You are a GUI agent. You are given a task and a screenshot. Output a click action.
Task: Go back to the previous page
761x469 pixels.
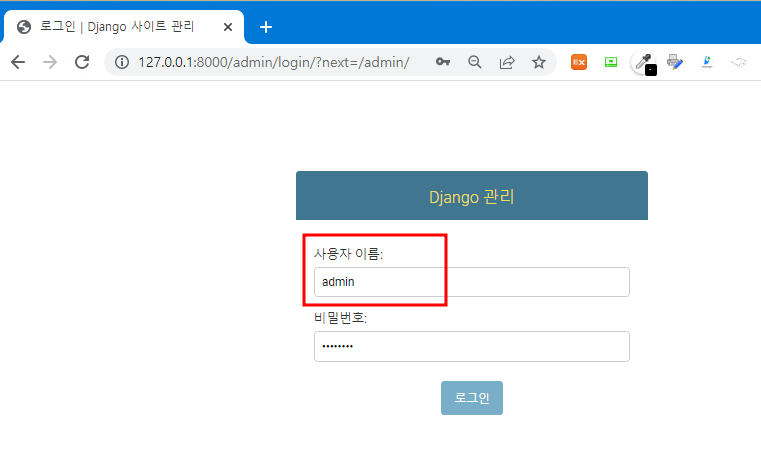18,62
